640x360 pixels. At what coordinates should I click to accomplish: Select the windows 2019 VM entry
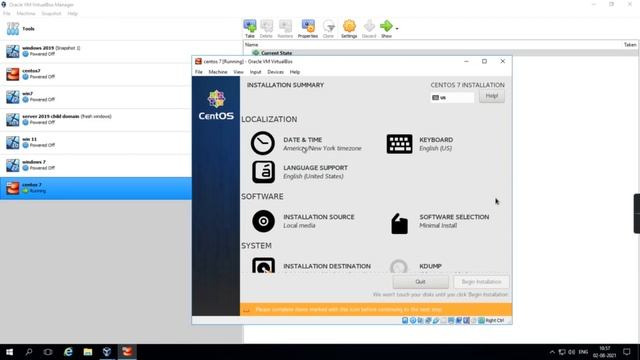point(96,51)
